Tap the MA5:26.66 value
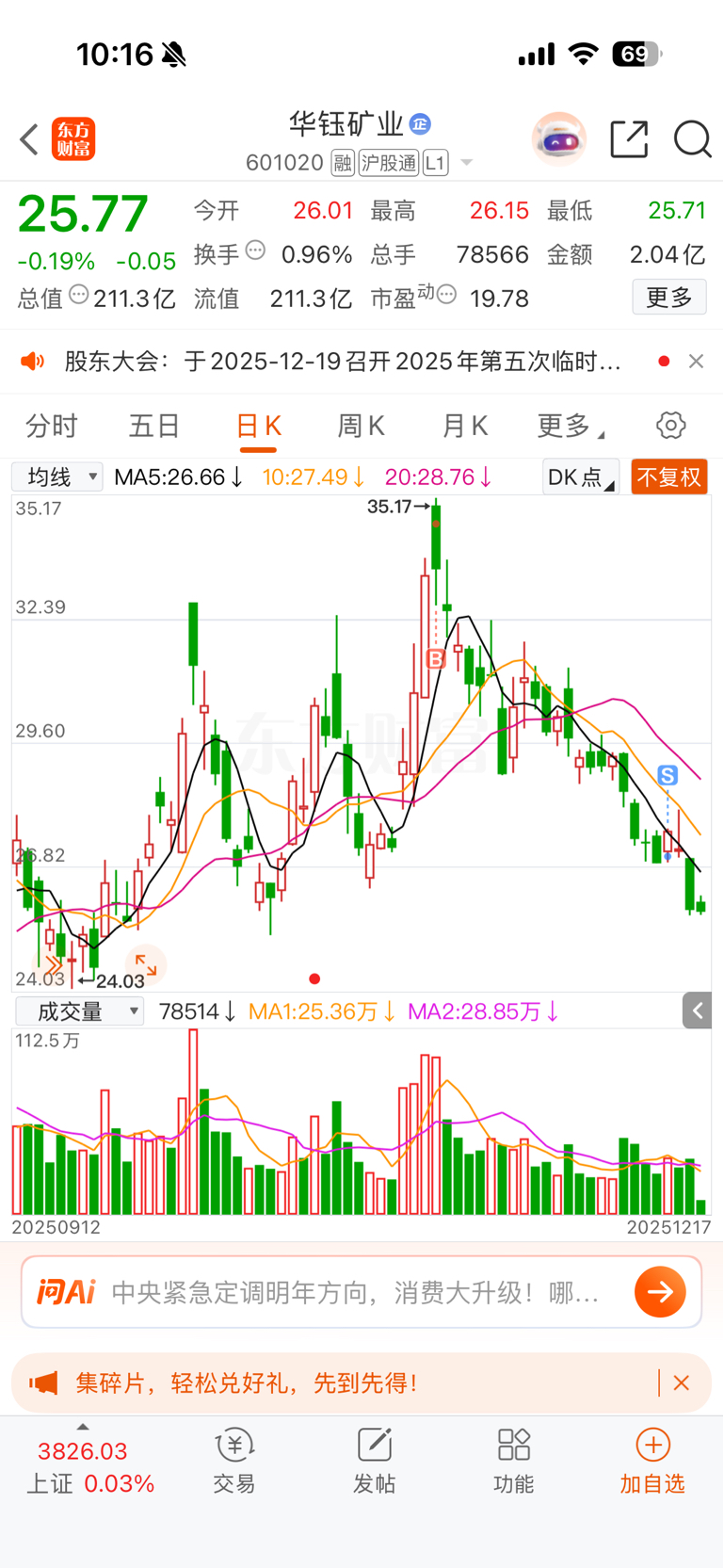 179,477
